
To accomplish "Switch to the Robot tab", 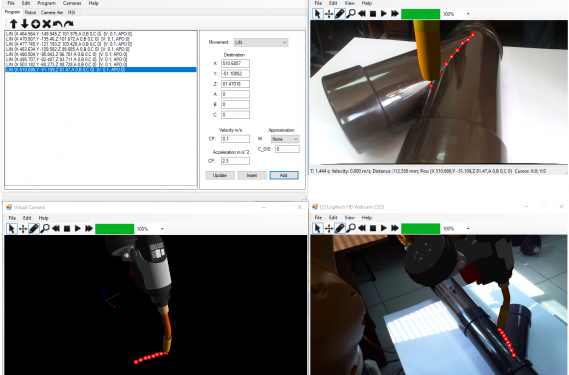I will tap(30, 12).
